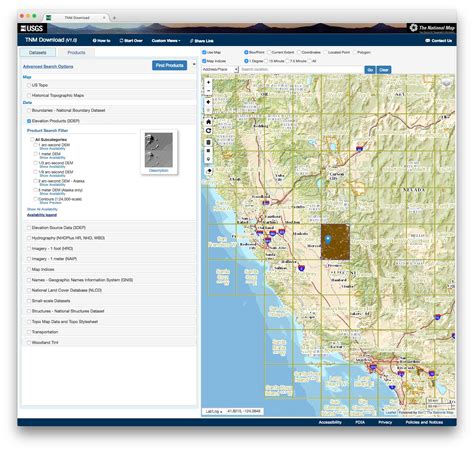
Task: Click Search location input field
Action: pyautogui.click(x=302, y=69)
